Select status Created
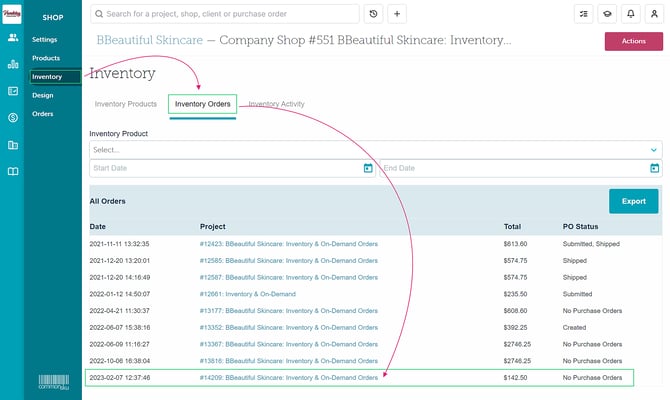The width and height of the screenshot is (670, 400). [x=574, y=328]
